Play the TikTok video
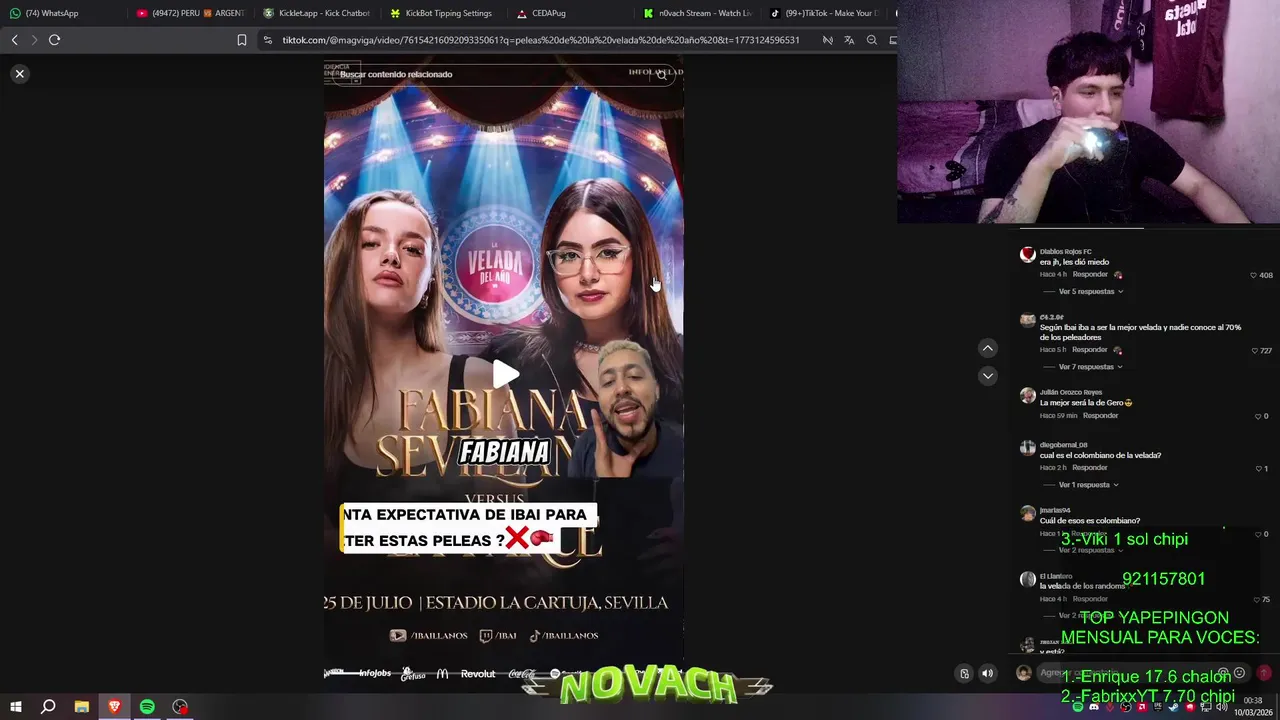 tap(505, 374)
